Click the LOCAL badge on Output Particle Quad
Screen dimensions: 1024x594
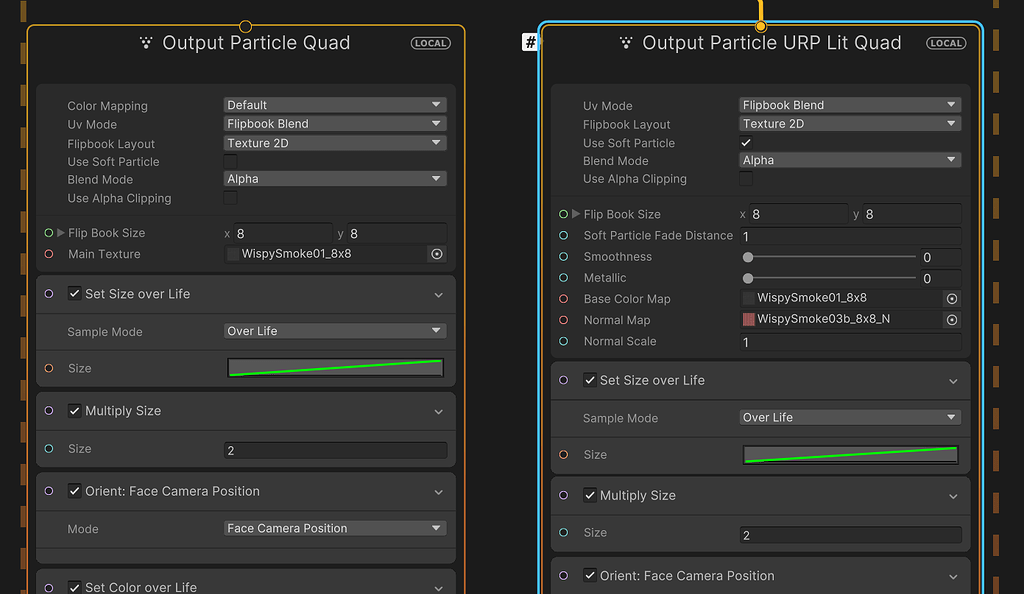coord(430,43)
